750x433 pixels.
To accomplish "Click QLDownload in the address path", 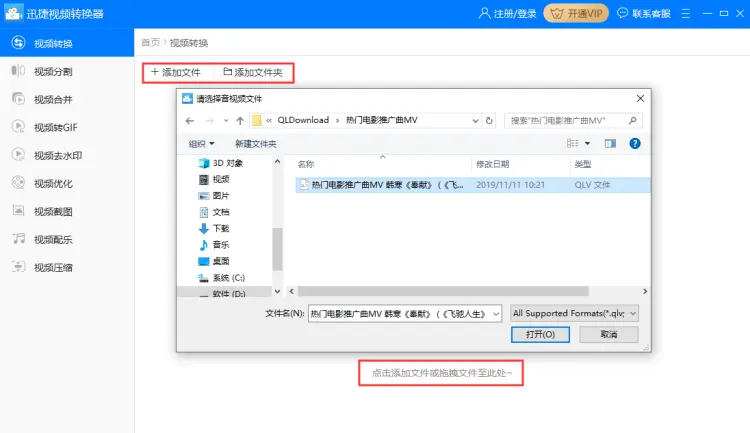I will (303, 120).
